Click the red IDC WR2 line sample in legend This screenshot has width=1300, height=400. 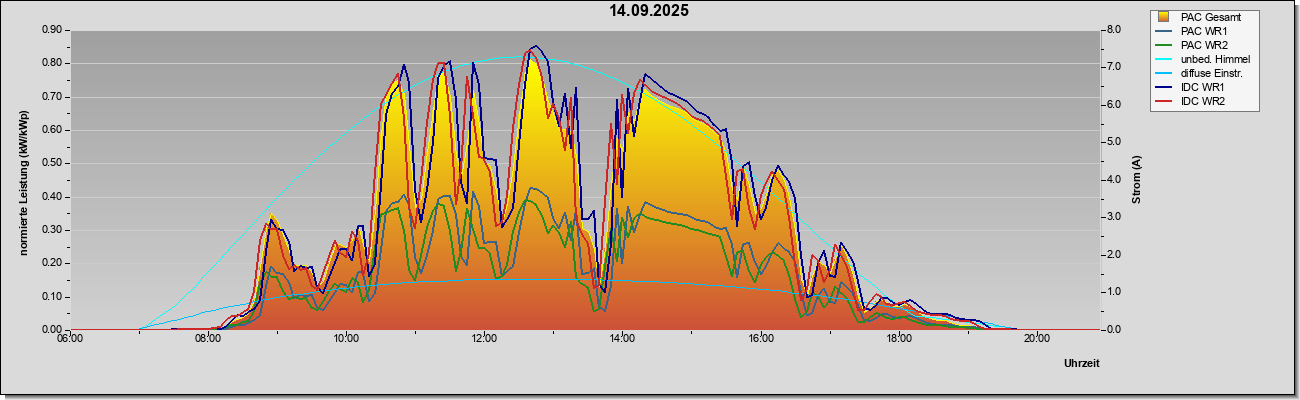[x=1163, y=101]
